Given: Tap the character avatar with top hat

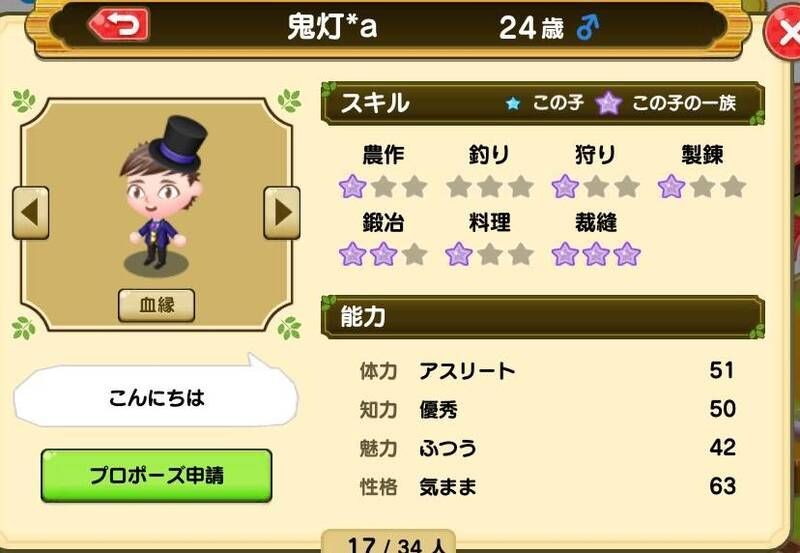Looking at the screenshot, I should [x=162, y=194].
